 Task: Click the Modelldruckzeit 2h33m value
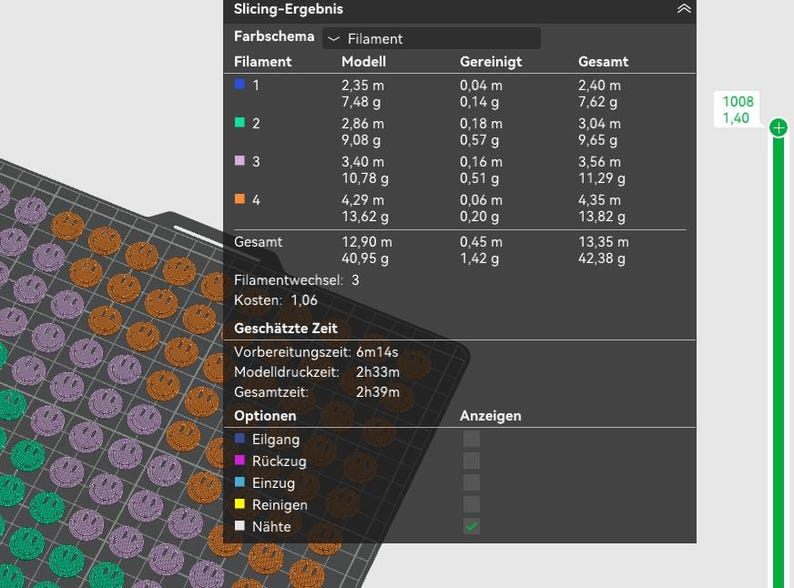pyautogui.click(x=378, y=372)
